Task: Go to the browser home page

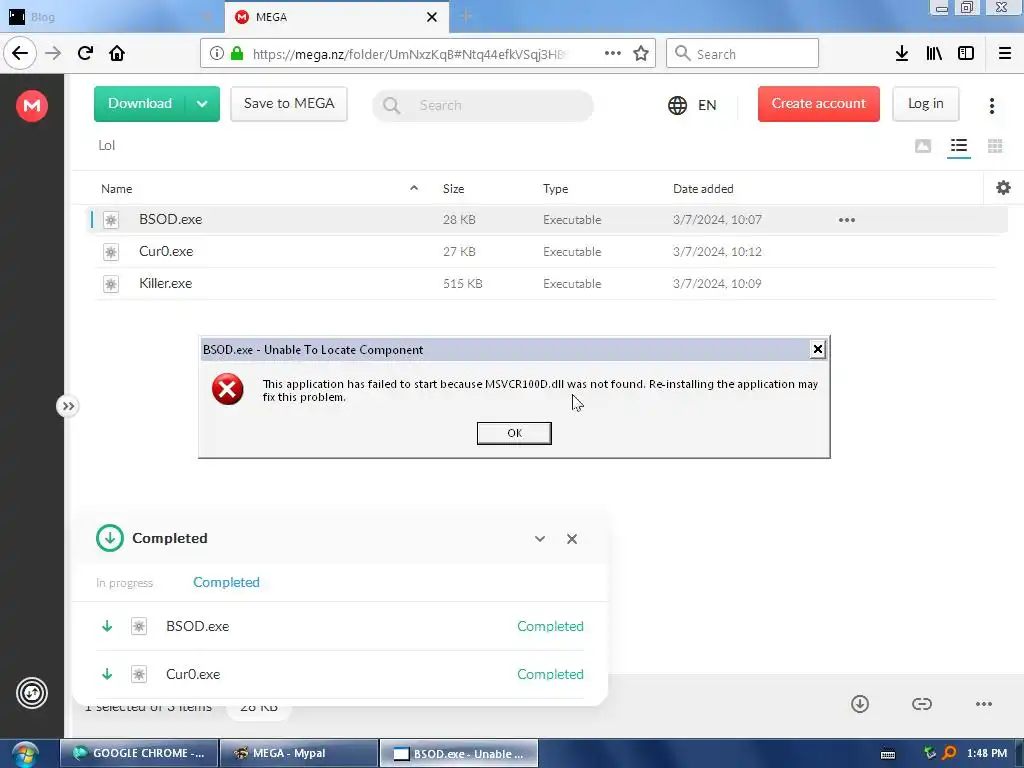Action: pos(117,53)
